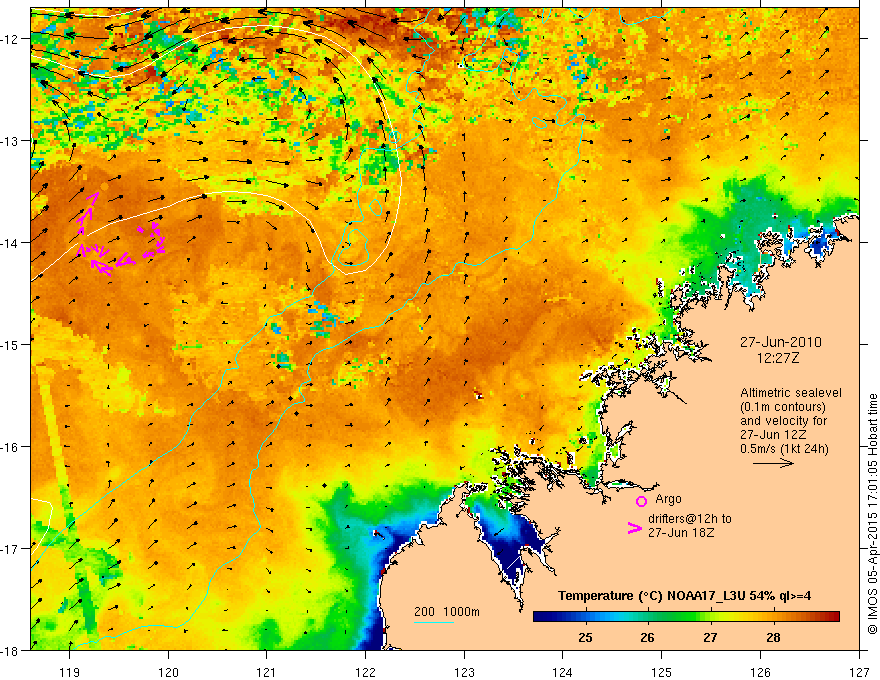Click the Temperature (°C) NOAA17_L3U title
The height and width of the screenshot is (680, 880).
click(684, 596)
